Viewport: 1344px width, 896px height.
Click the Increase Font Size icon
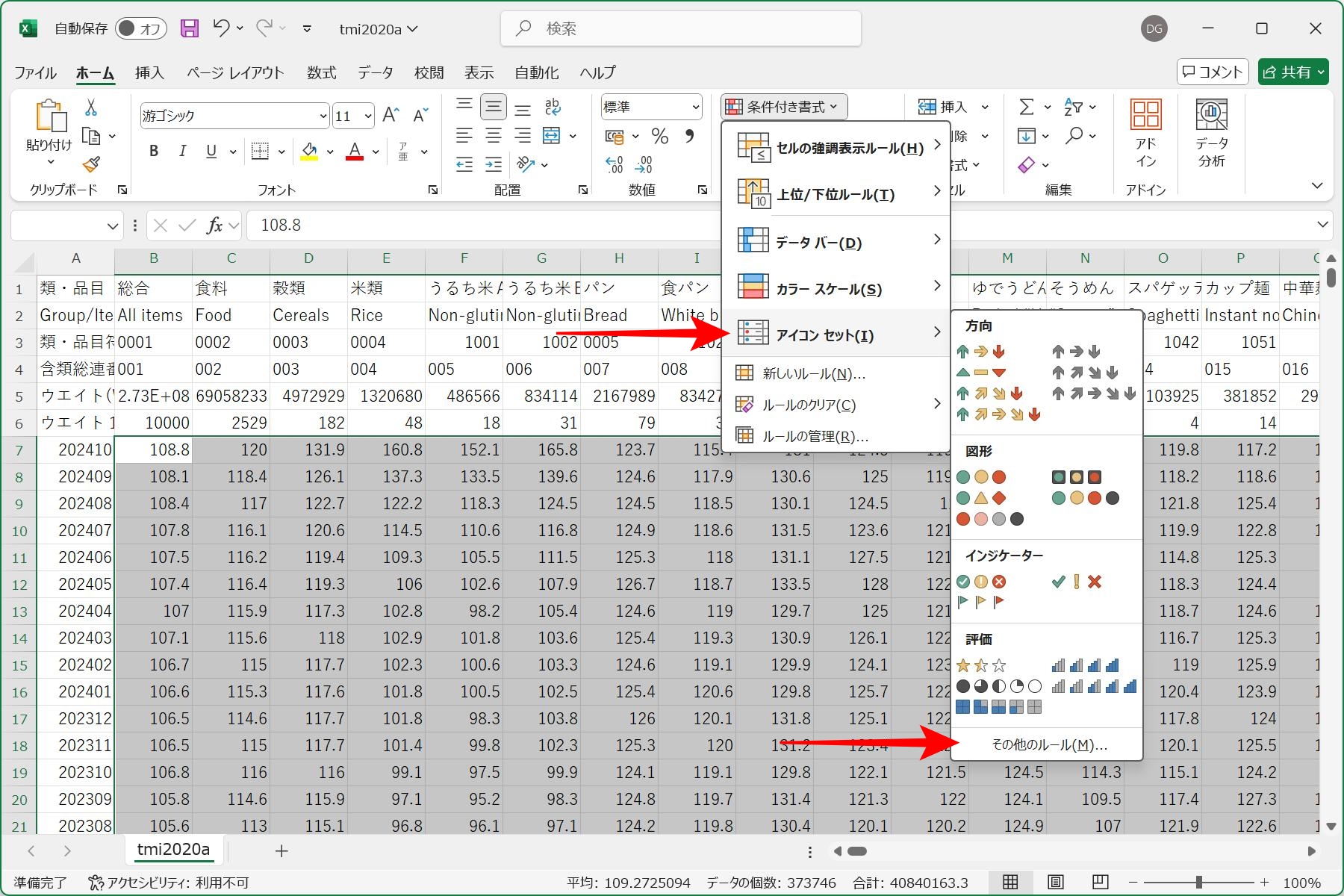pos(391,115)
